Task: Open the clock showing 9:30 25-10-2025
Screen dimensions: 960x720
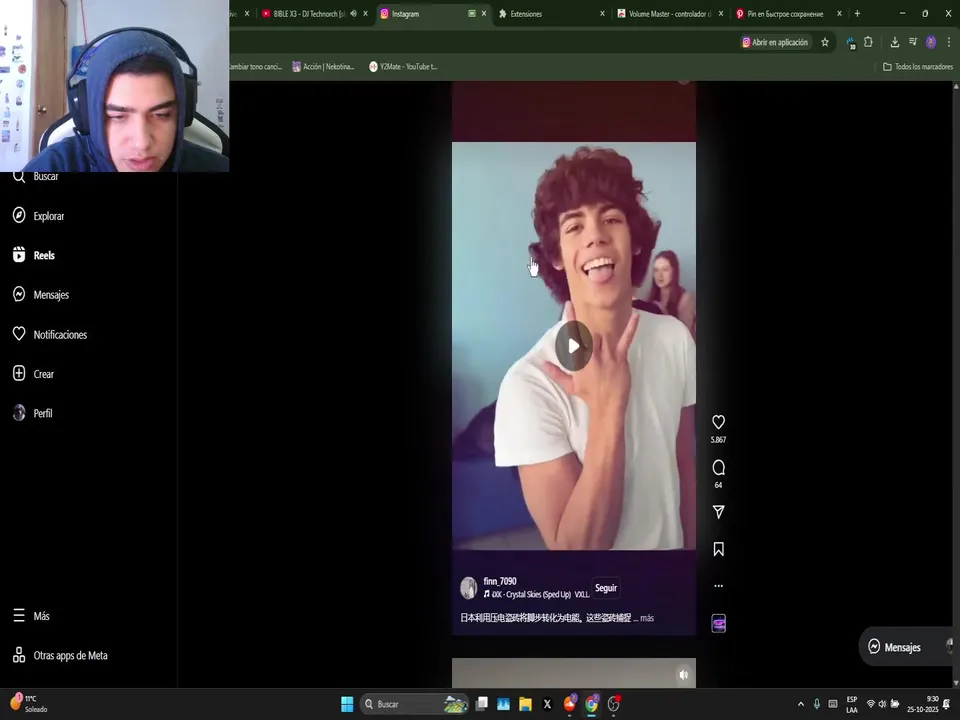Action: pos(922,704)
